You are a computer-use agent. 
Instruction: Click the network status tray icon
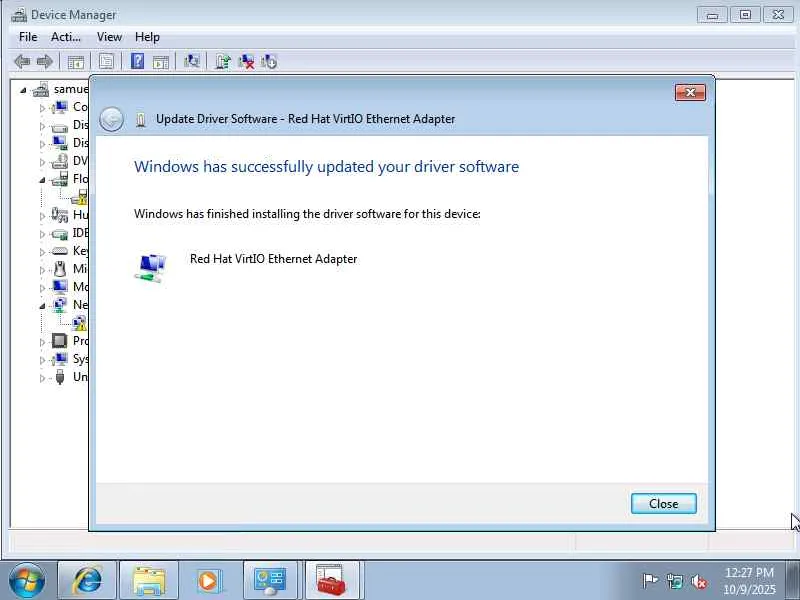tap(674, 581)
